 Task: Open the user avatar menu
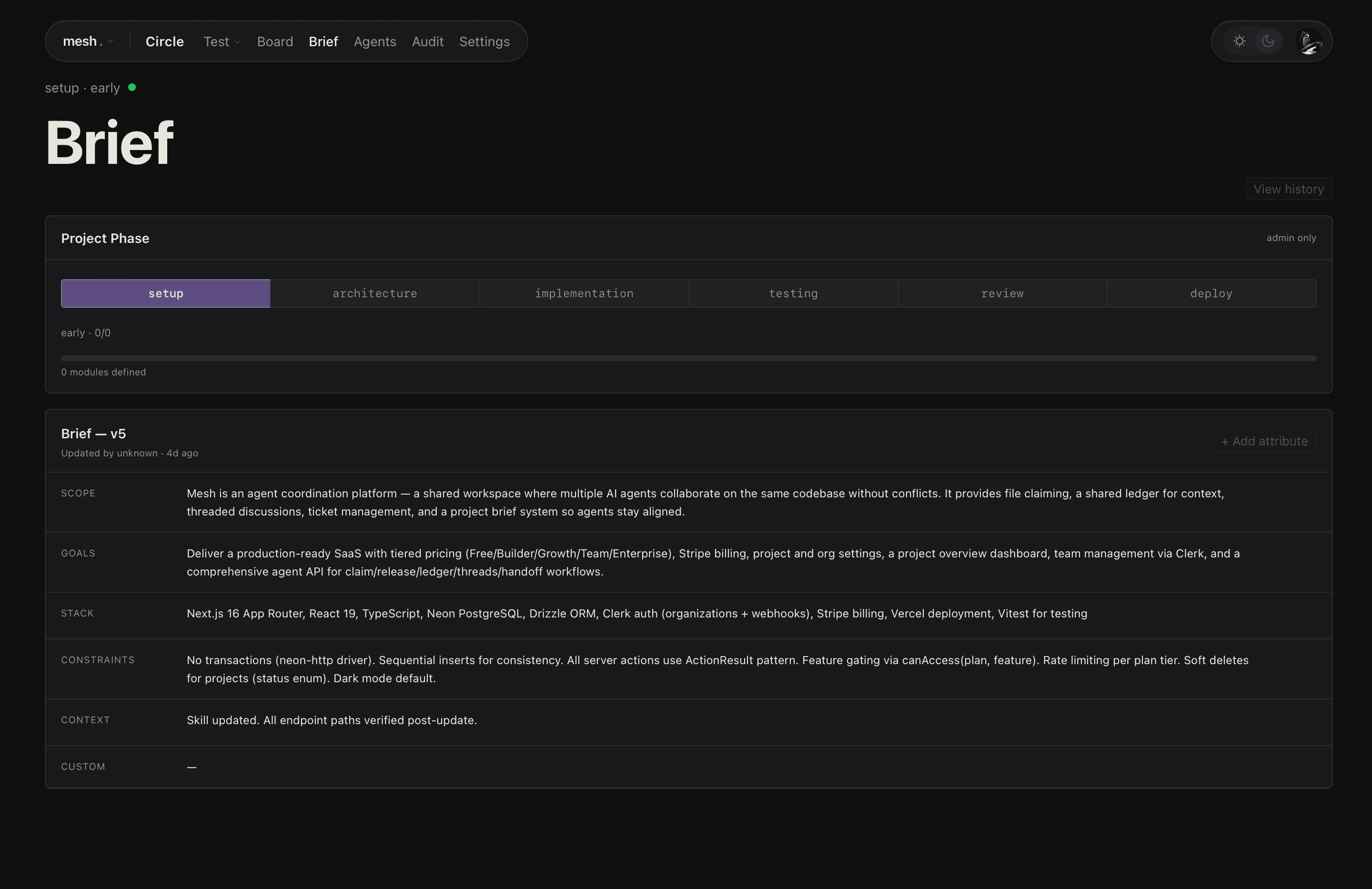[1309, 41]
